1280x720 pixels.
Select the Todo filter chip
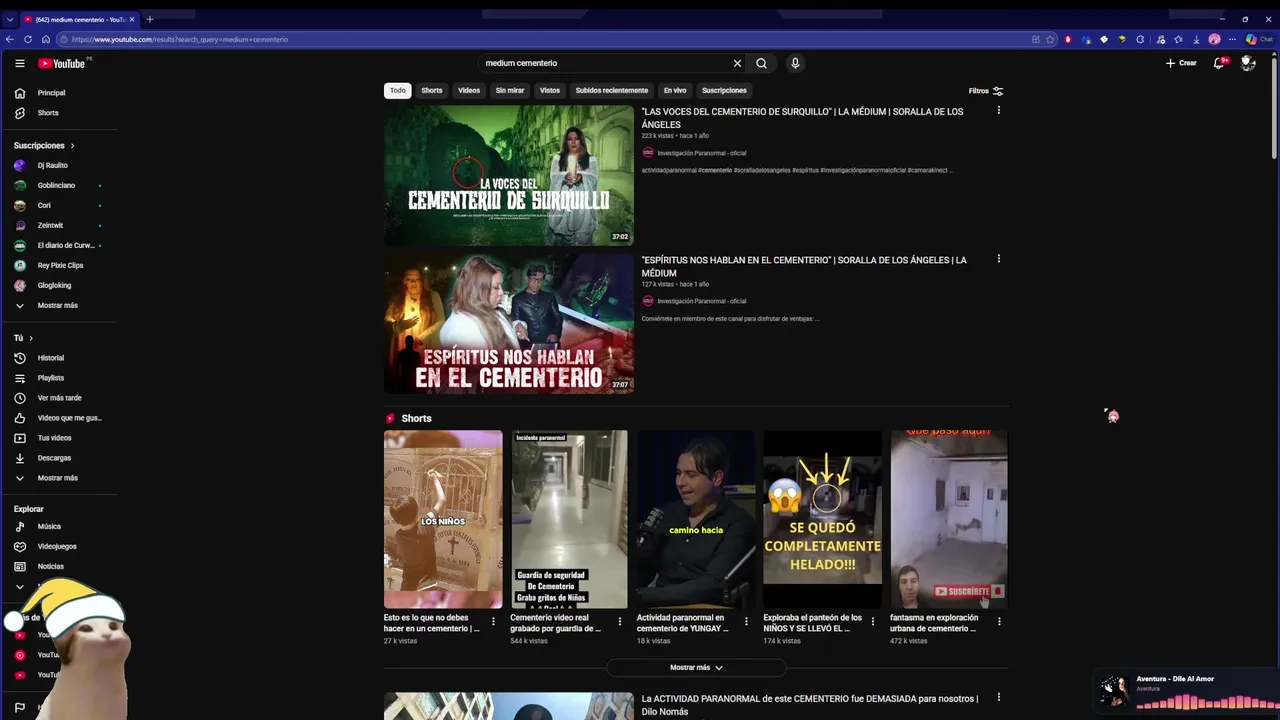398,90
